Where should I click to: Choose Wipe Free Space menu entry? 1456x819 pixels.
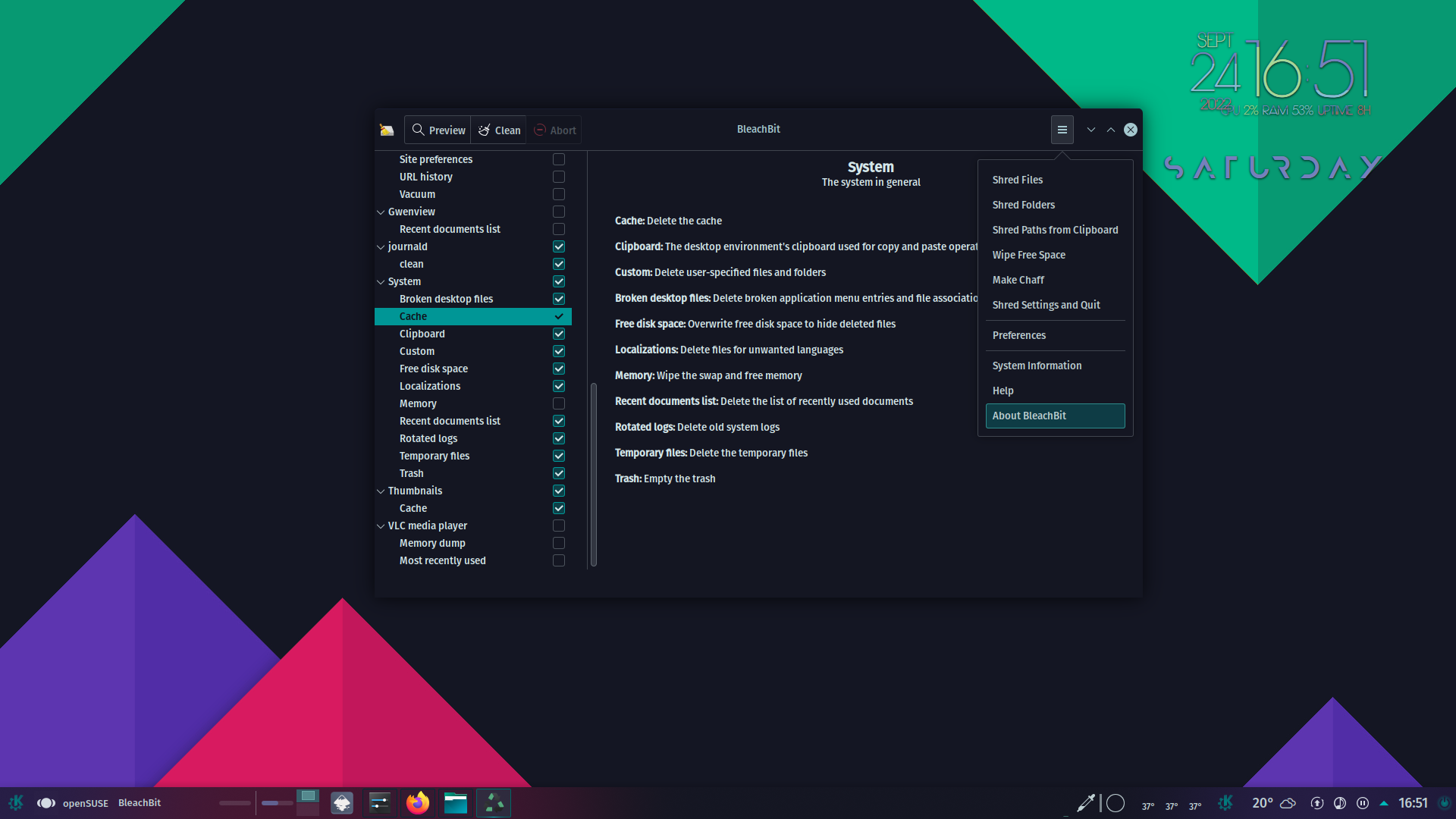(x=1055, y=255)
